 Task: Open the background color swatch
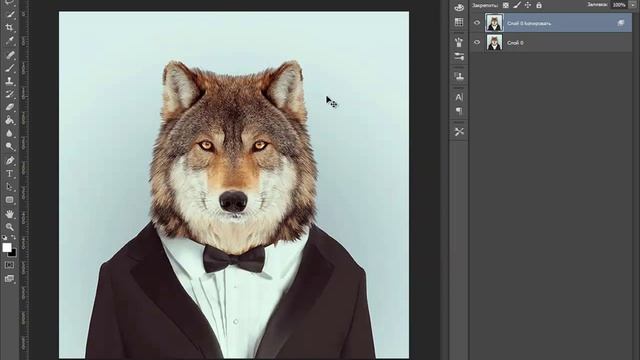tap(13, 253)
